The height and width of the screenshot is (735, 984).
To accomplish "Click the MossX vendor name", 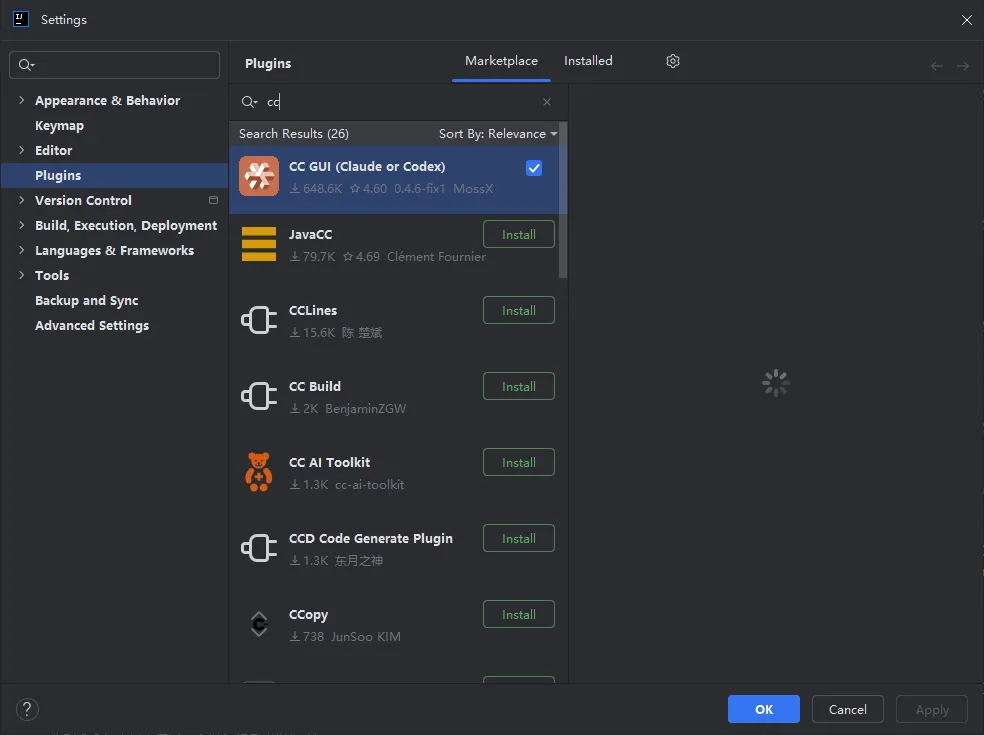I will (473, 188).
